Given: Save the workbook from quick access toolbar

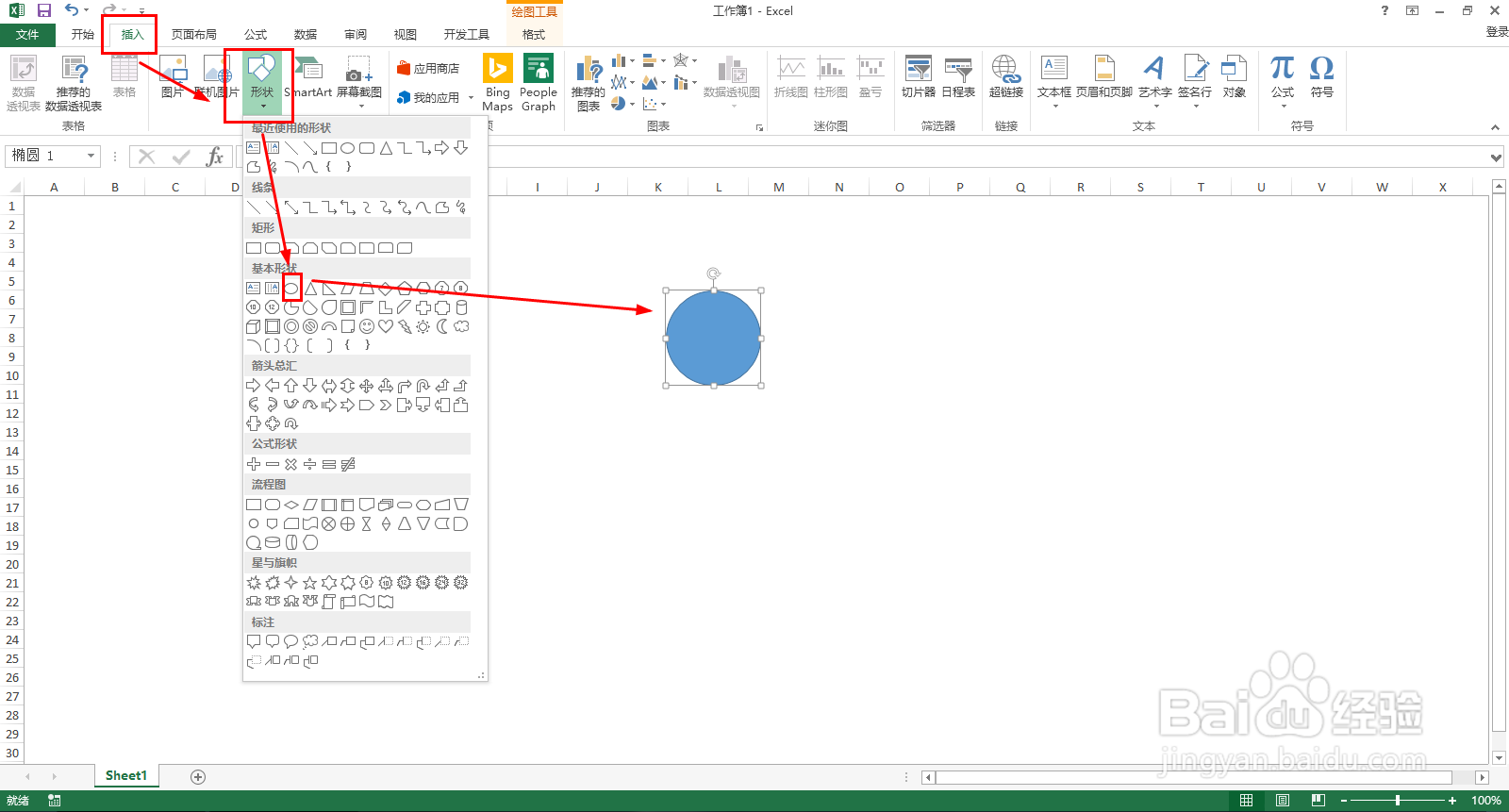Looking at the screenshot, I should click(43, 10).
